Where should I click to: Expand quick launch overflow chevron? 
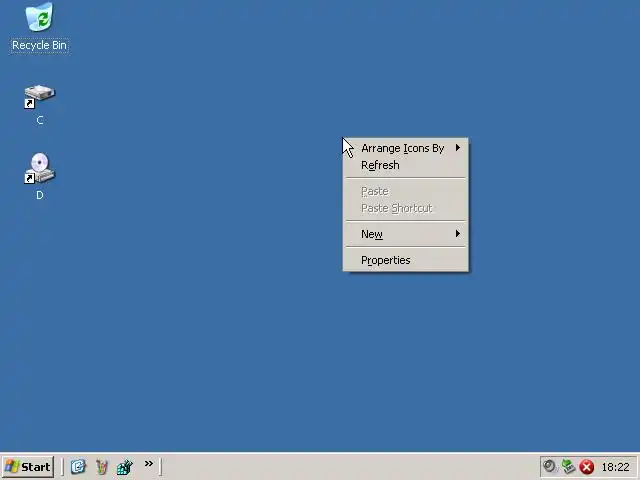tap(149, 463)
